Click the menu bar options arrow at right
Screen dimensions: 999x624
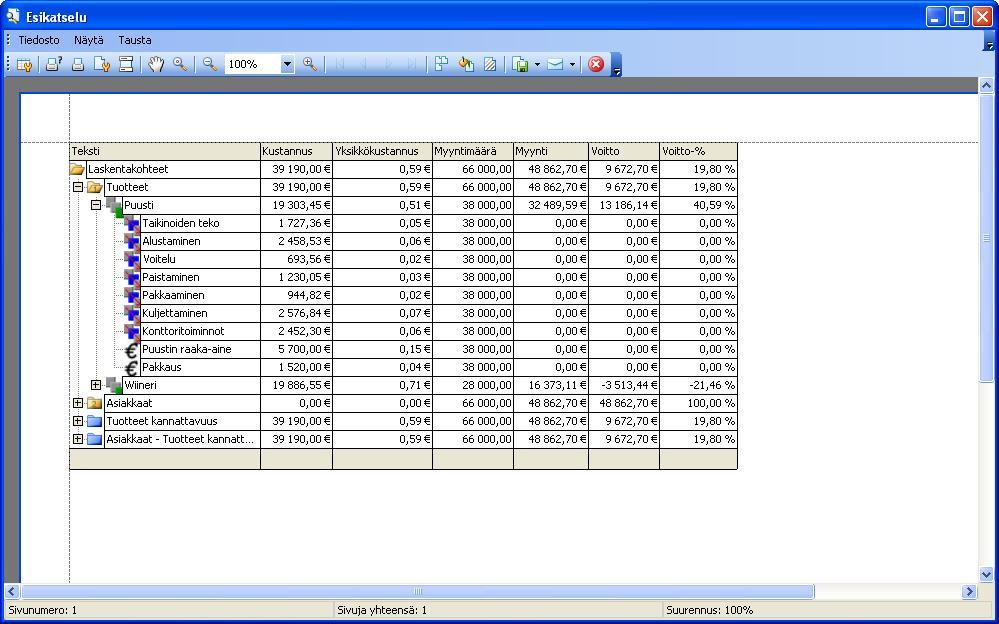pyautogui.click(x=989, y=41)
